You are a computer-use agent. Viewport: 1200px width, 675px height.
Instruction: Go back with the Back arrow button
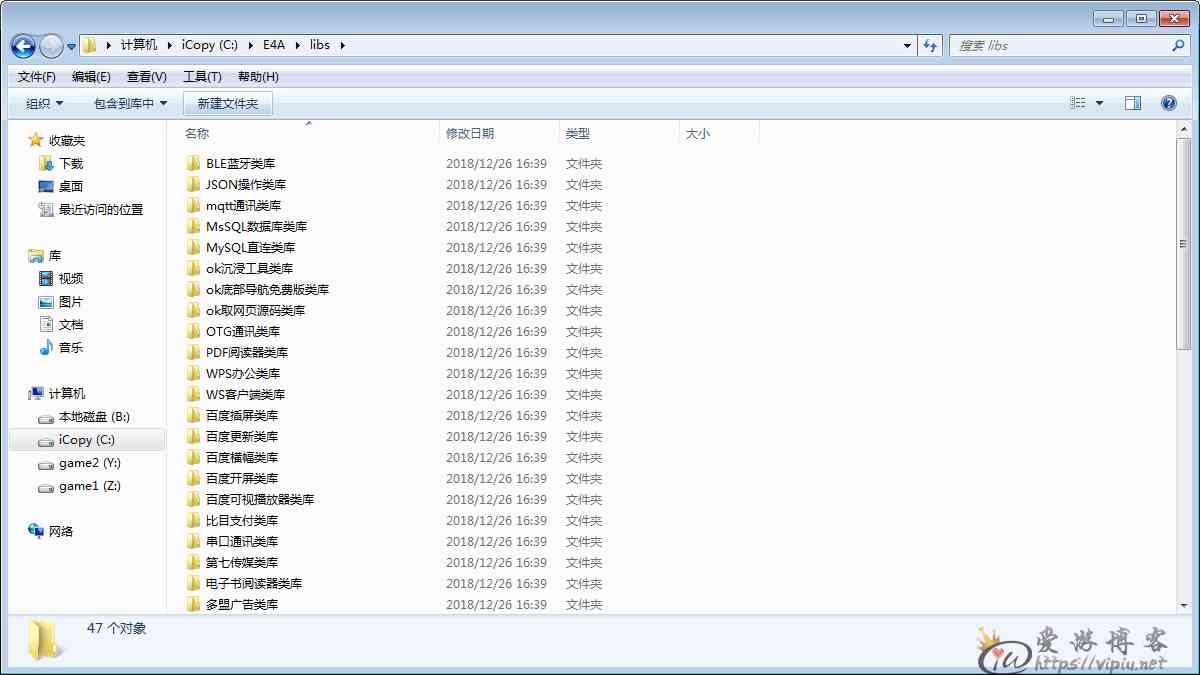[23, 46]
